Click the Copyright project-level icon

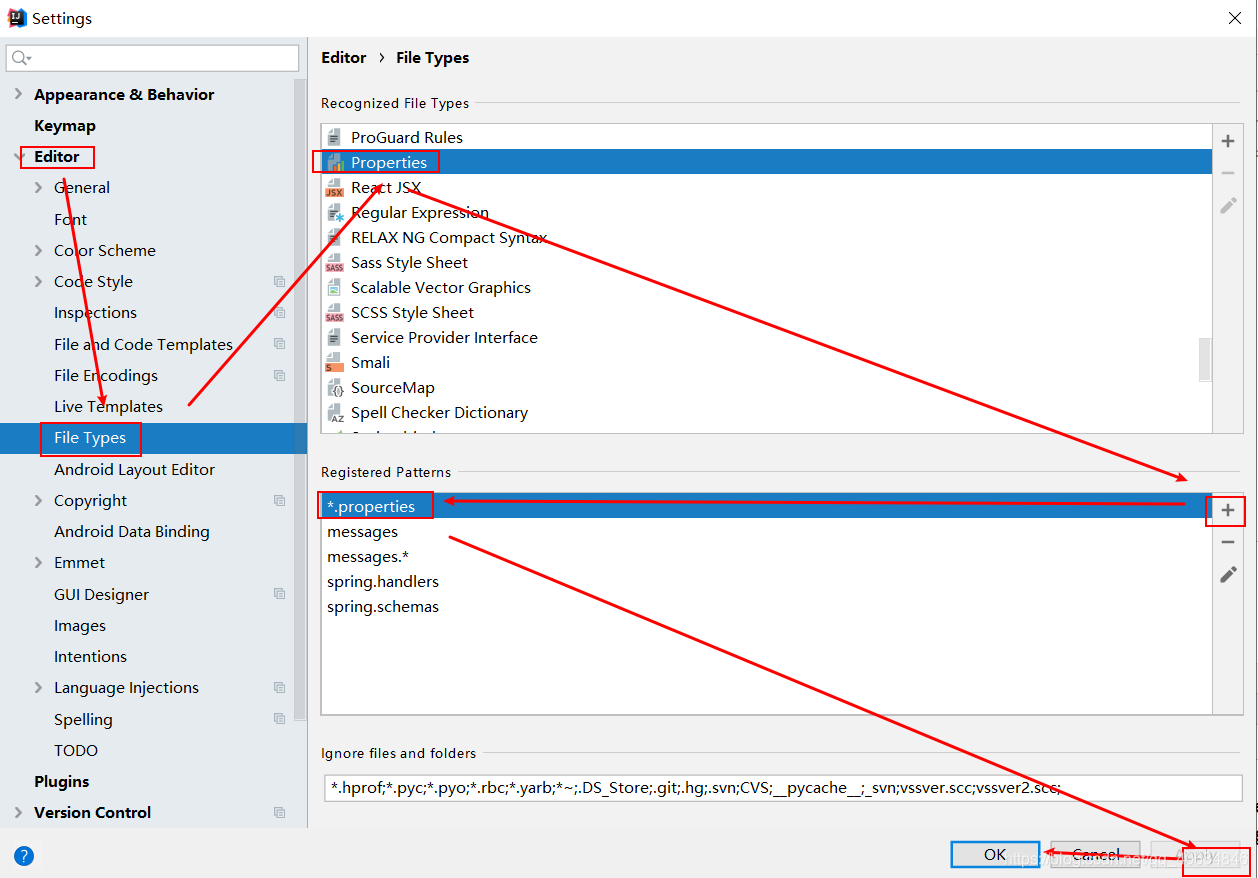[x=280, y=501]
